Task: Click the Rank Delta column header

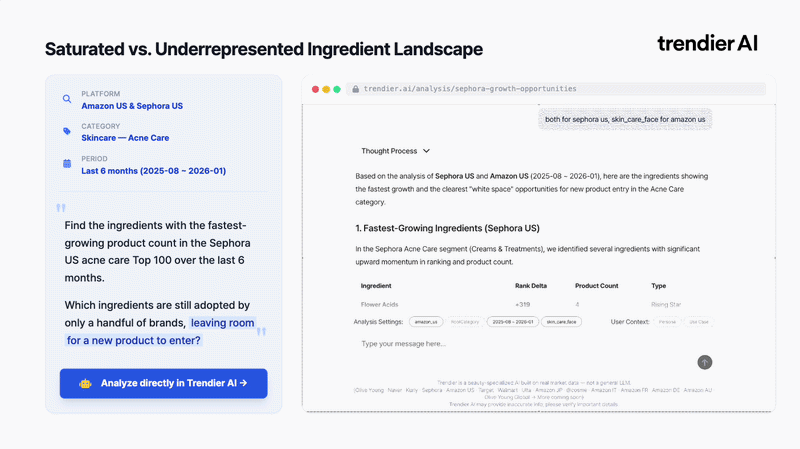Action: pos(530,285)
